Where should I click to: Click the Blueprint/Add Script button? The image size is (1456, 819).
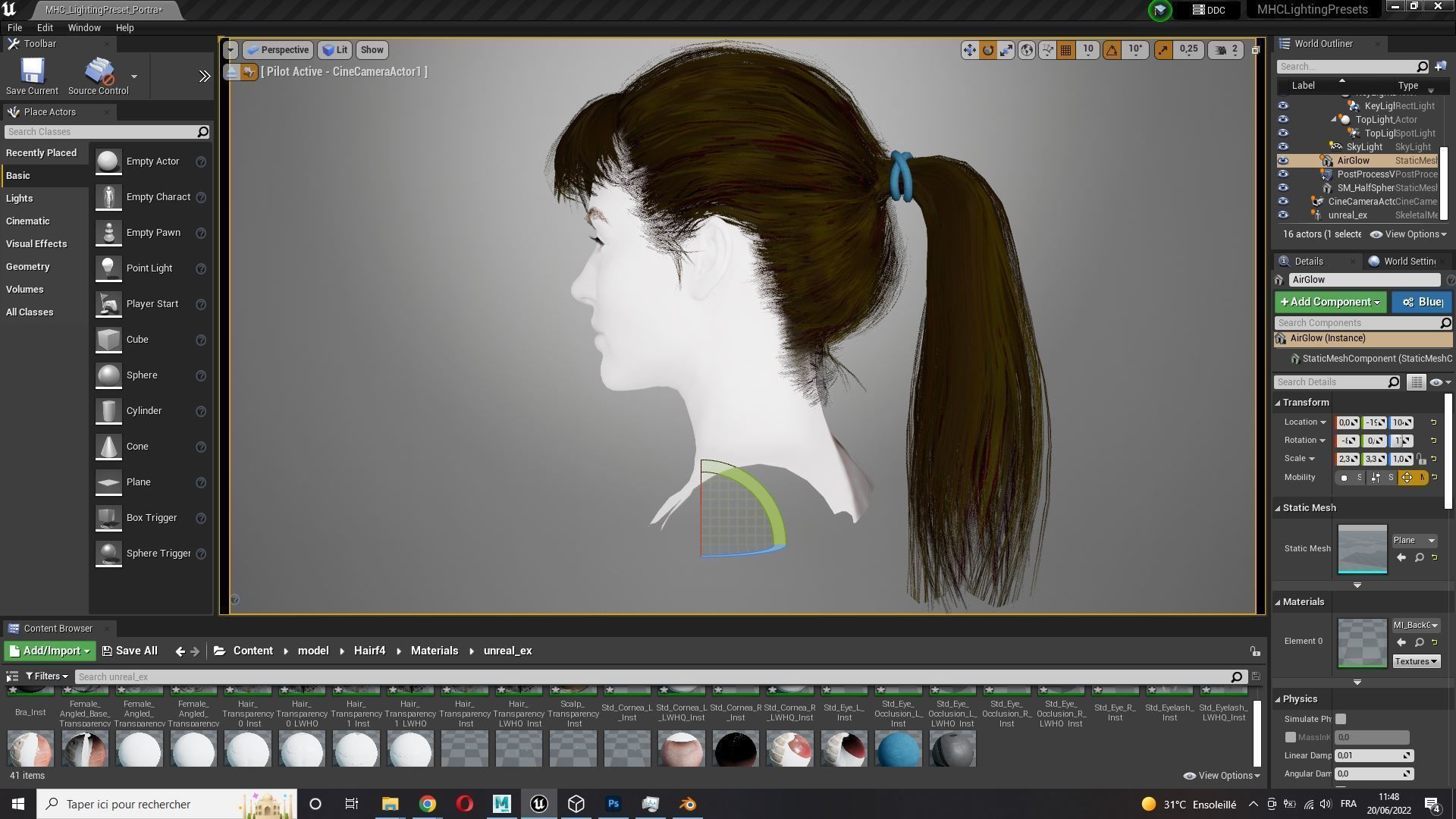(1422, 303)
